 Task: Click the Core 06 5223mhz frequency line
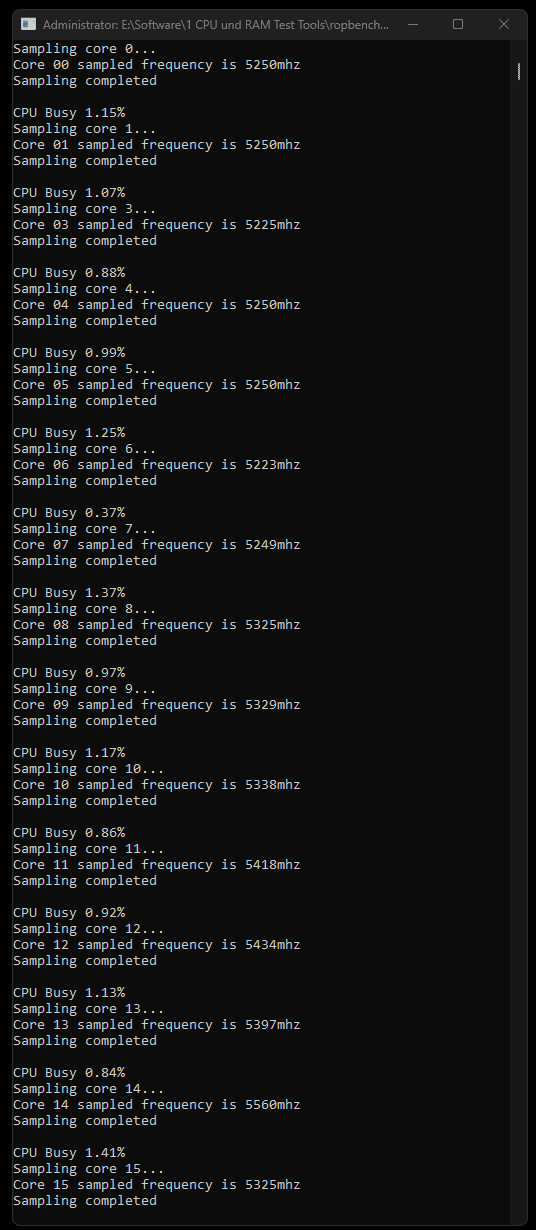point(156,465)
